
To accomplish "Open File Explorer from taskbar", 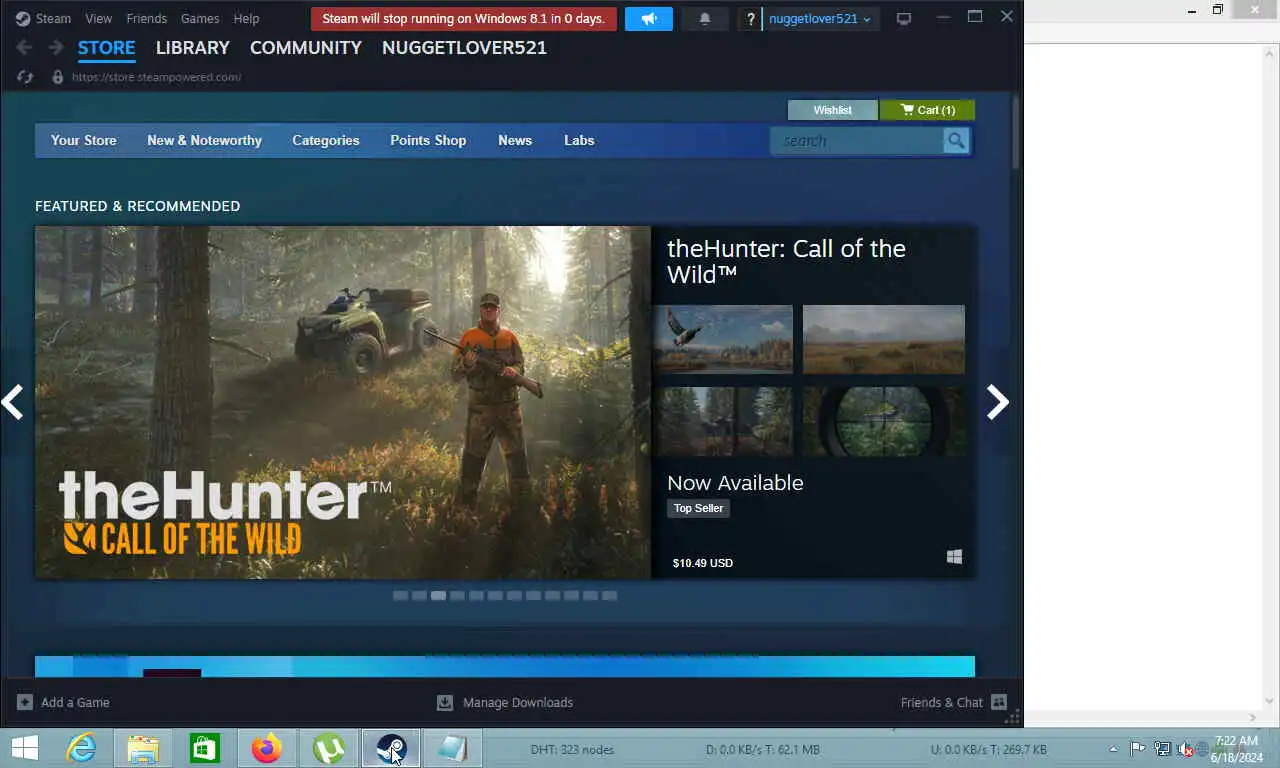I will tap(143, 748).
